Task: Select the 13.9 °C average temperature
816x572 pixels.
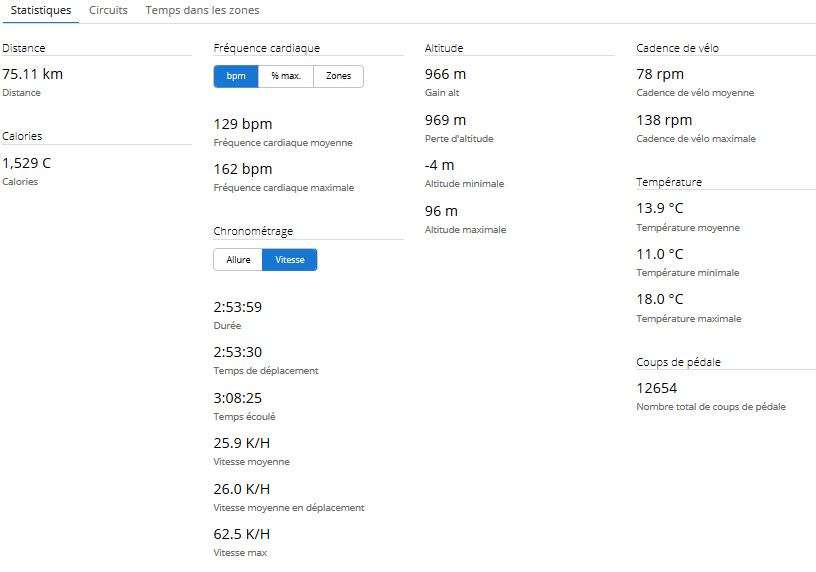Action: coord(660,208)
